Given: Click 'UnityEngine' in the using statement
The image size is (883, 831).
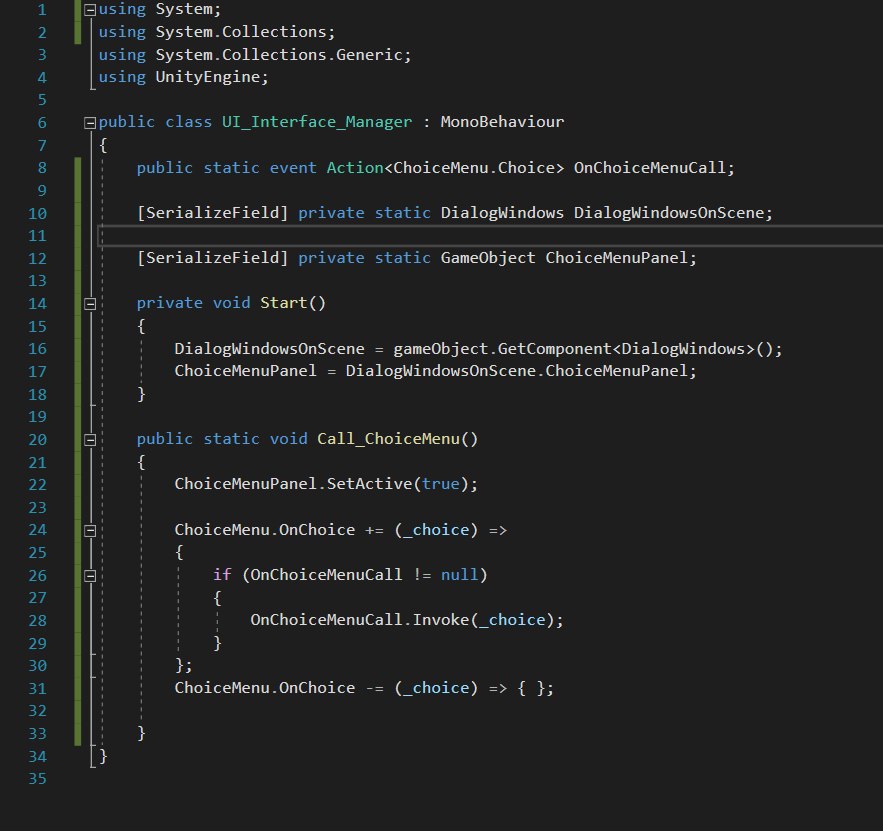Looking at the screenshot, I should [x=208, y=77].
